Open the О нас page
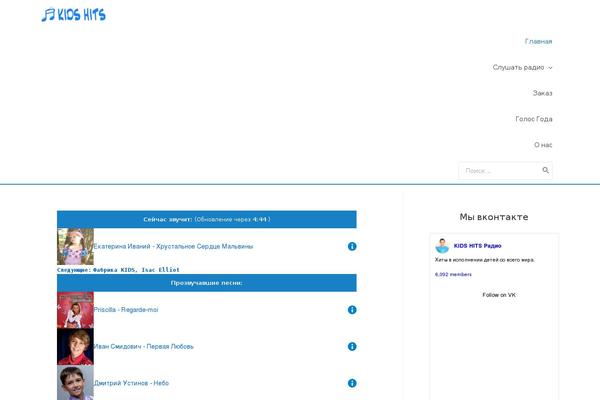Screen dimensions: 600x400 click(543, 145)
